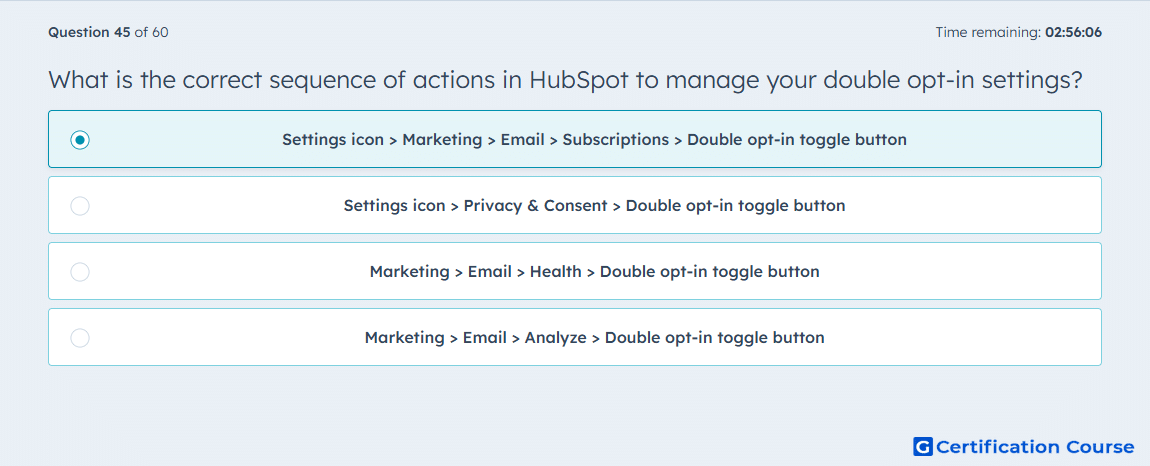Click 'Double opt-in toggle button' in the first answer

point(797,139)
